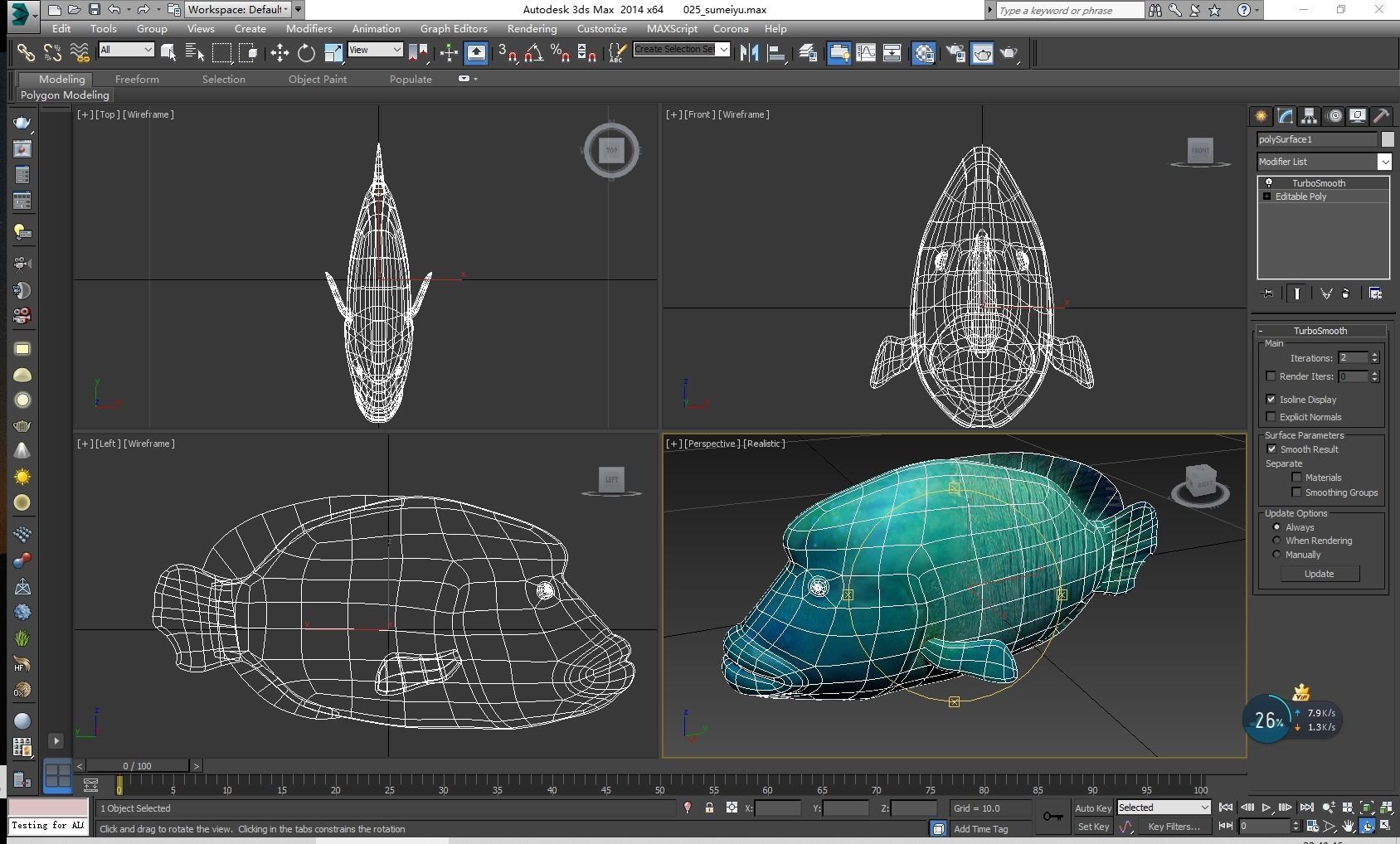
Task: Select the When Rendering update option
Action: click(1276, 541)
